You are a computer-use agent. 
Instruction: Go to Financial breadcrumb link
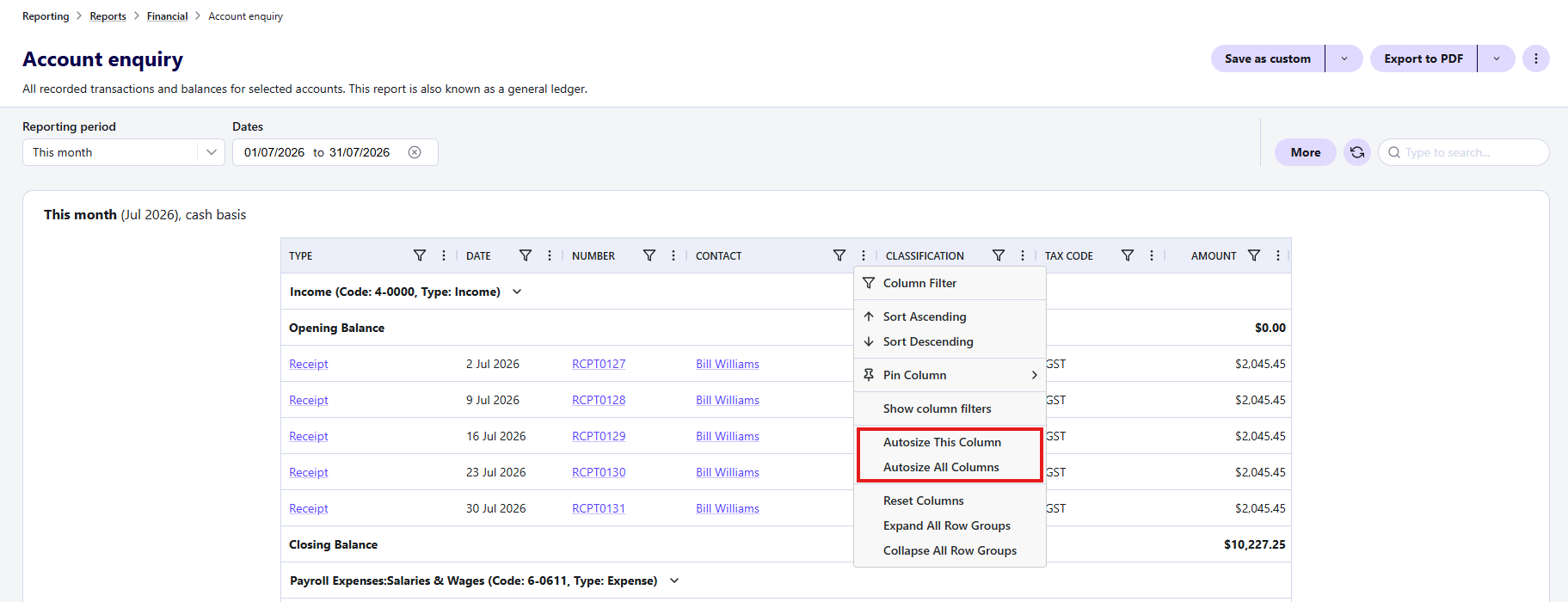pyautogui.click(x=167, y=16)
